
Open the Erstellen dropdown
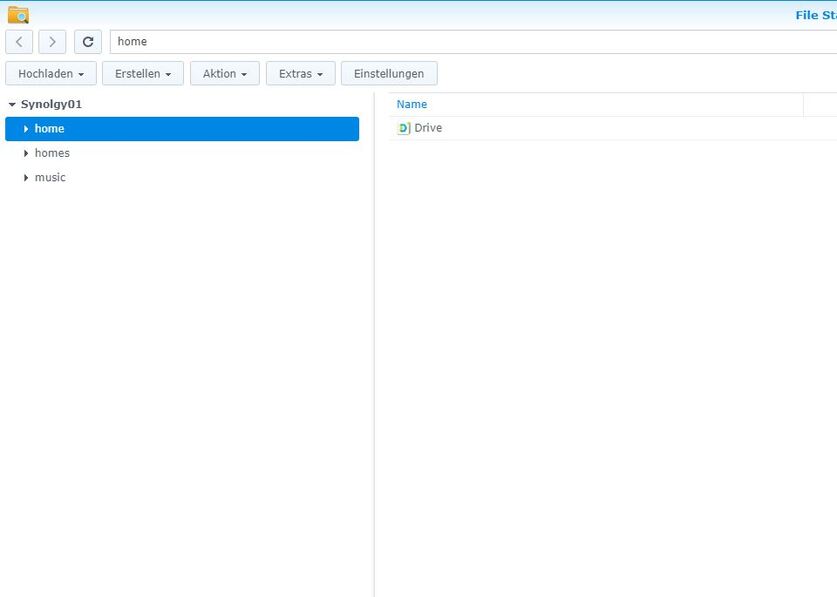[x=143, y=74]
